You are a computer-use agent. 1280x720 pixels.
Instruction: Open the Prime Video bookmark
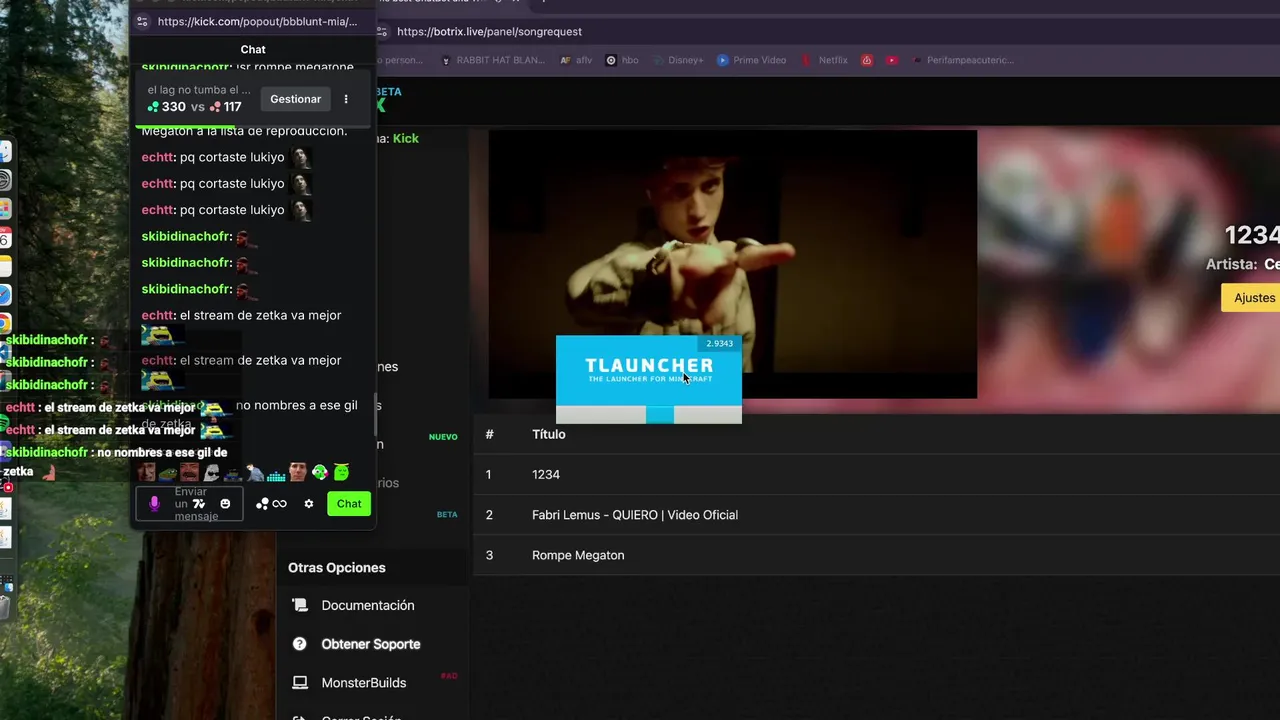coord(751,60)
